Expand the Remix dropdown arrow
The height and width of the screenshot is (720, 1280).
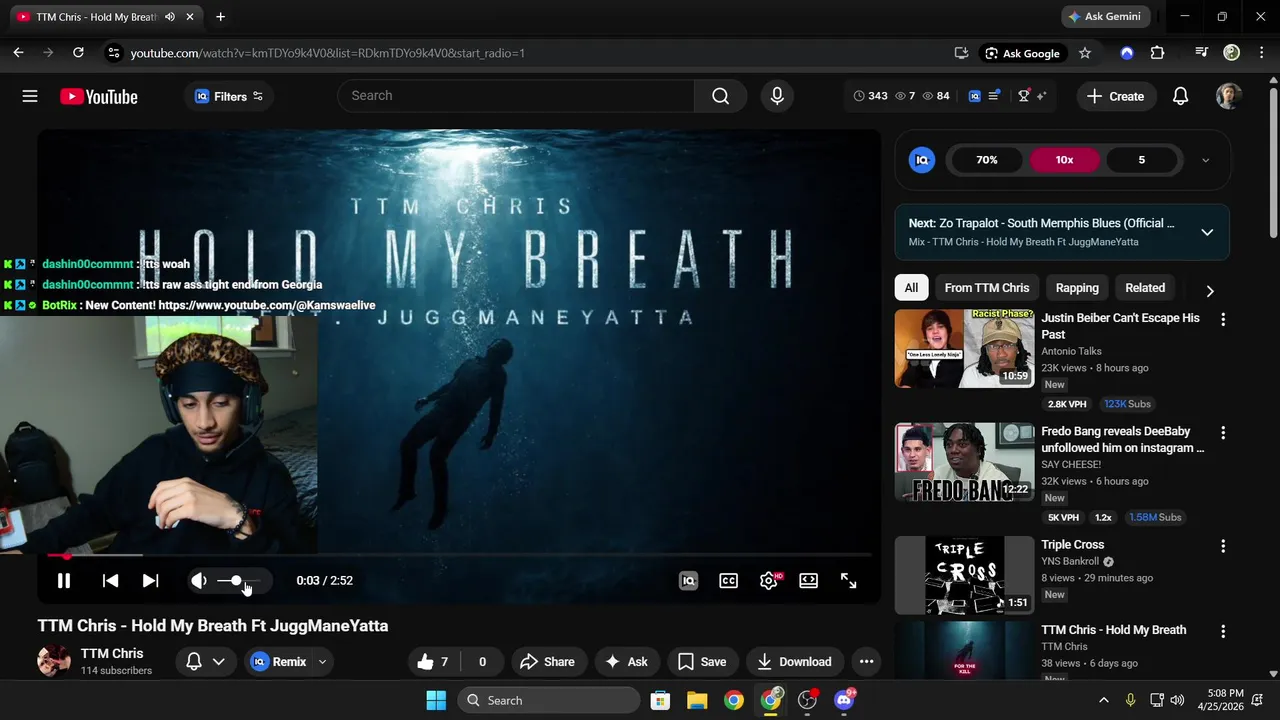pyautogui.click(x=322, y=661)
